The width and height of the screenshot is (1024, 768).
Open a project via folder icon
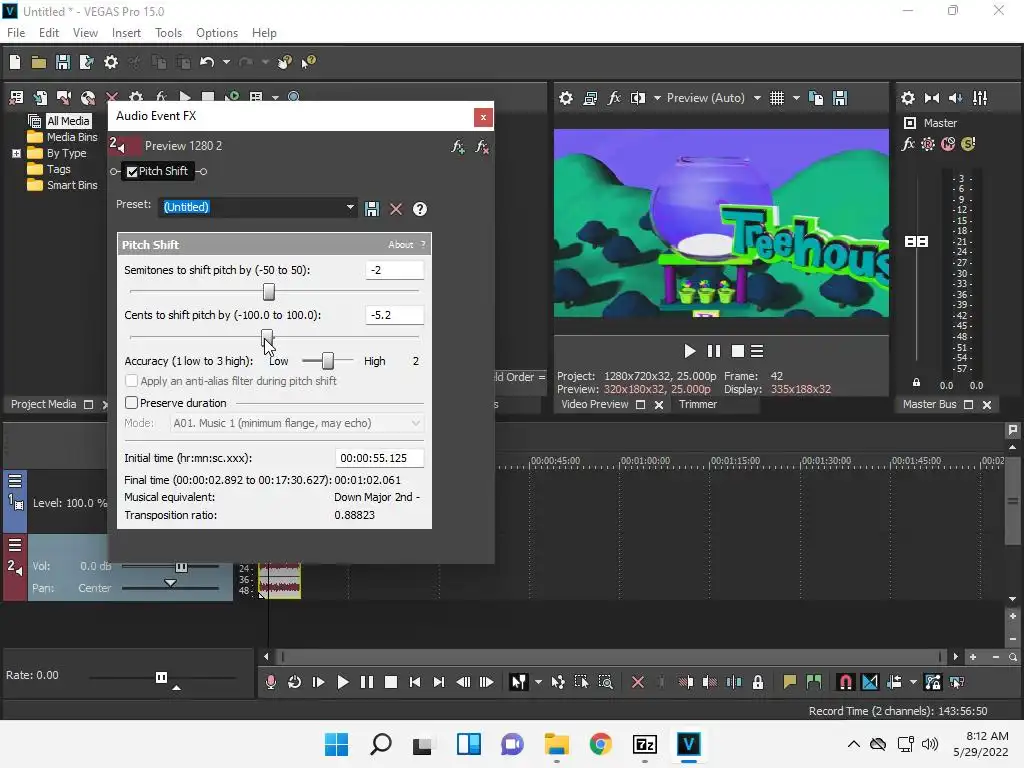point(39,63)
